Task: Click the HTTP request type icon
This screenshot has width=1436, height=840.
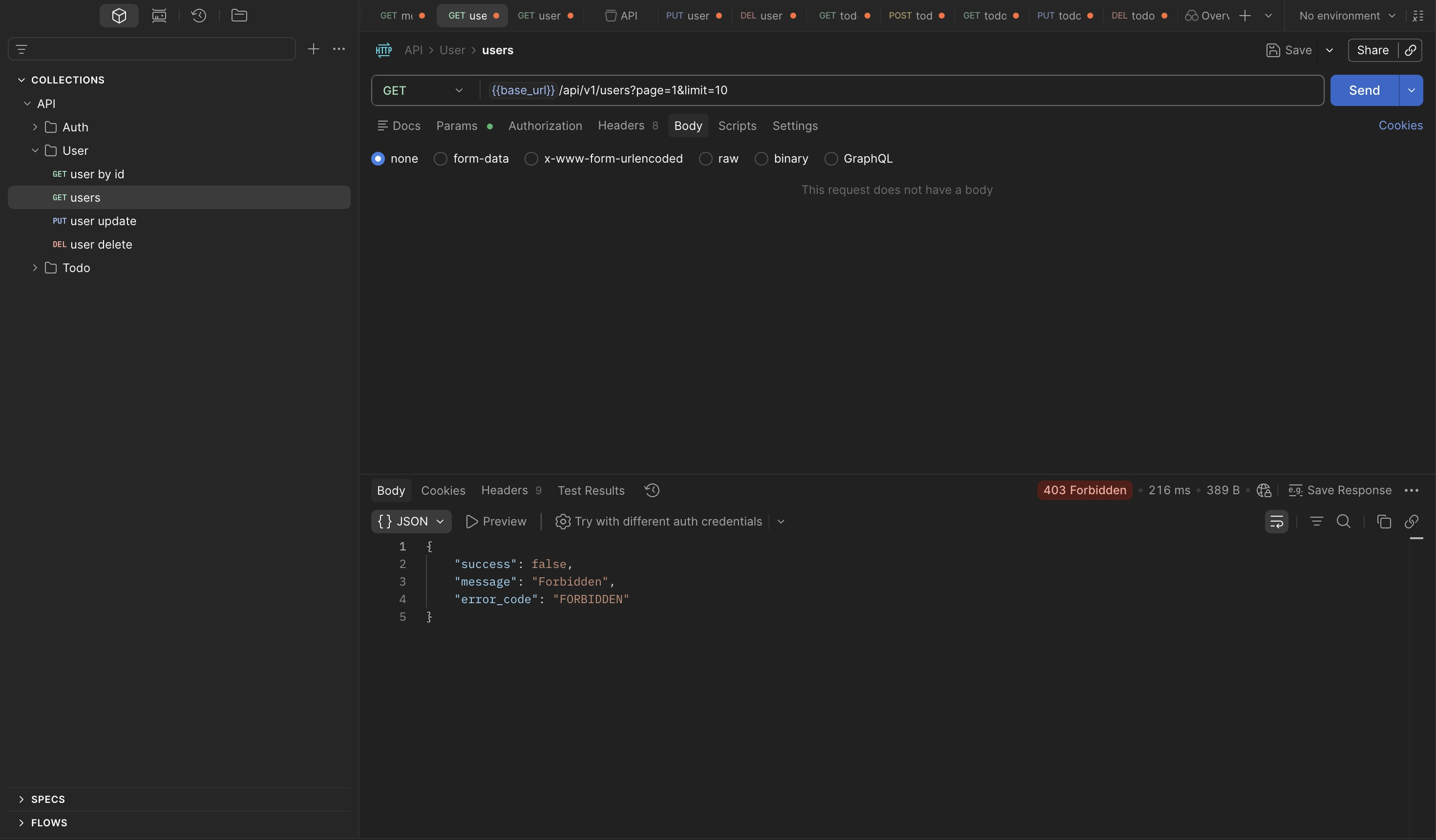Action: 383,50
